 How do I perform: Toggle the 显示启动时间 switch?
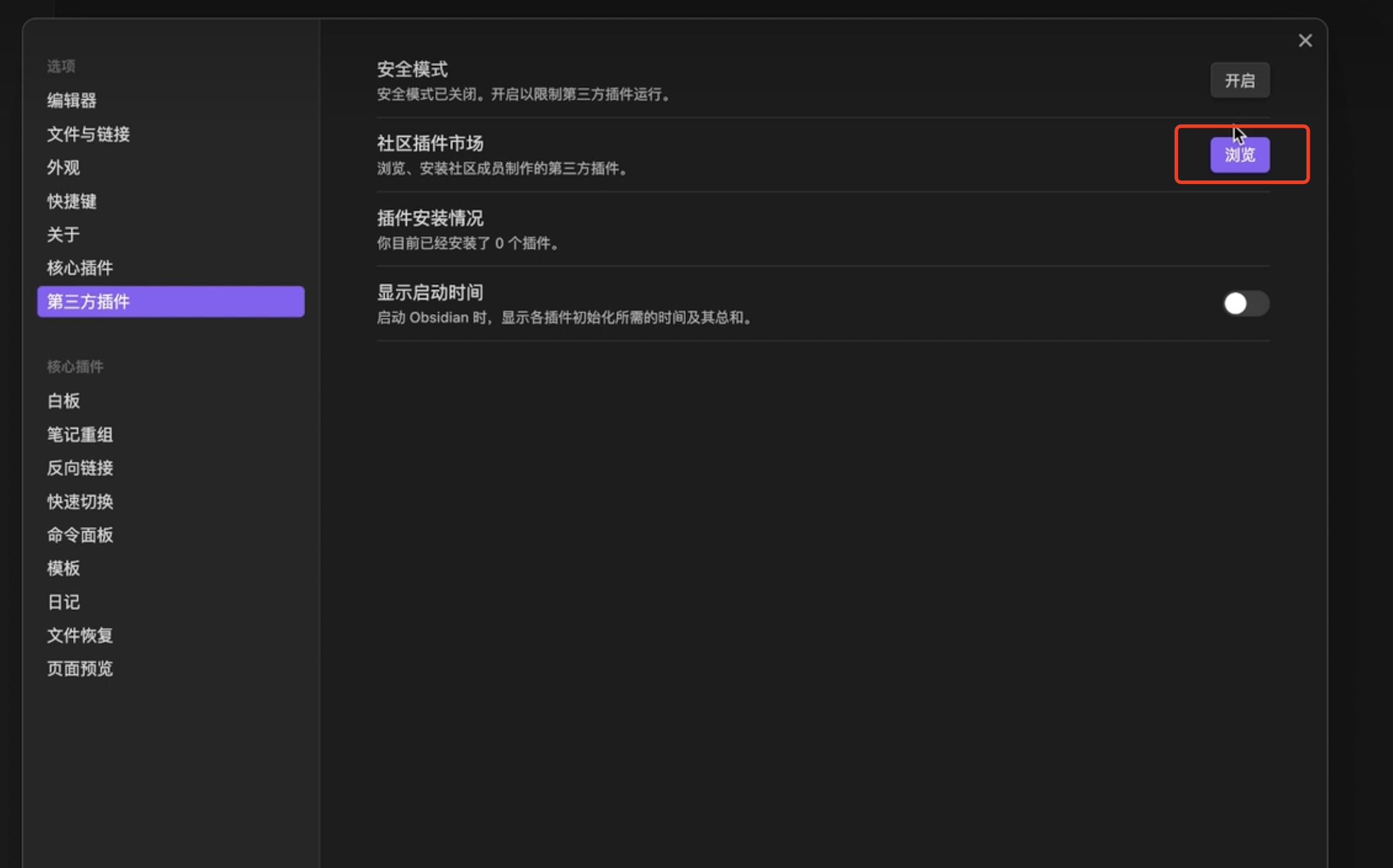coord(1246,304)
